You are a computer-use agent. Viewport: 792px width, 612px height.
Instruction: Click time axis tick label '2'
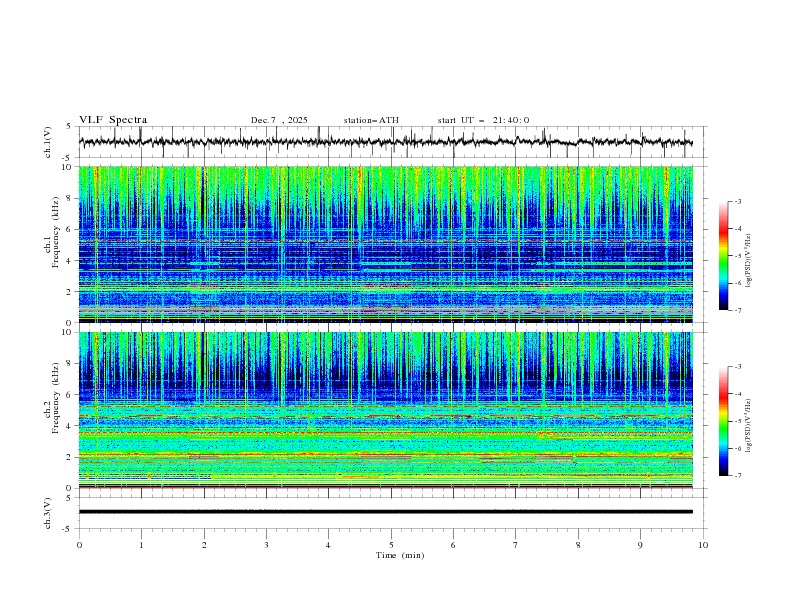[204, 545]
